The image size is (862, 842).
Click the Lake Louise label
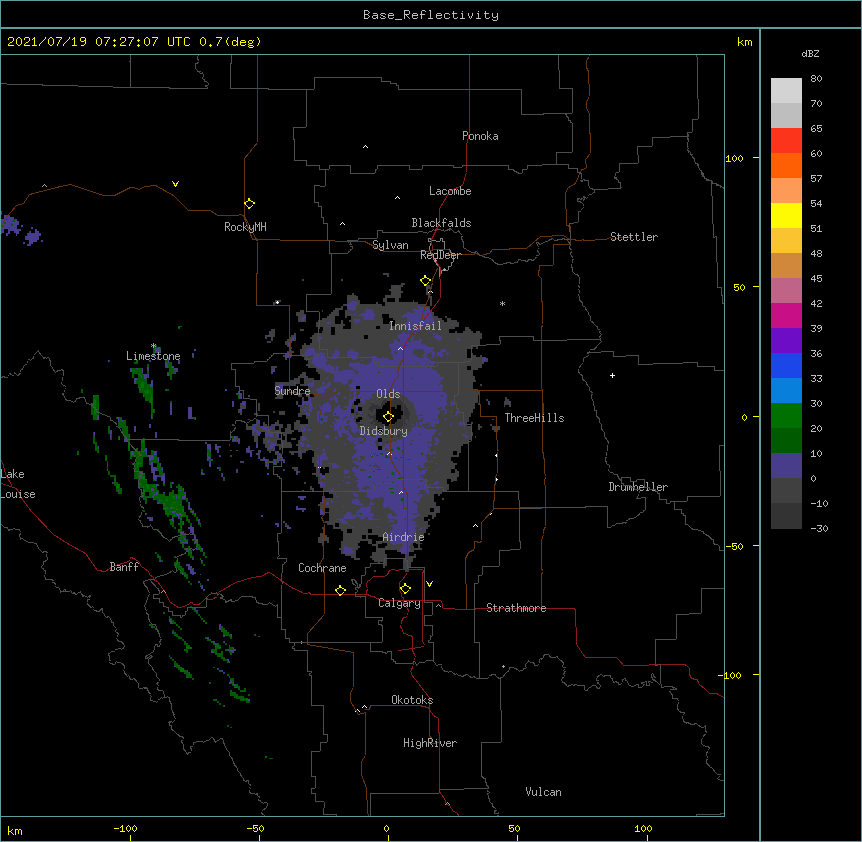(18, 484)
